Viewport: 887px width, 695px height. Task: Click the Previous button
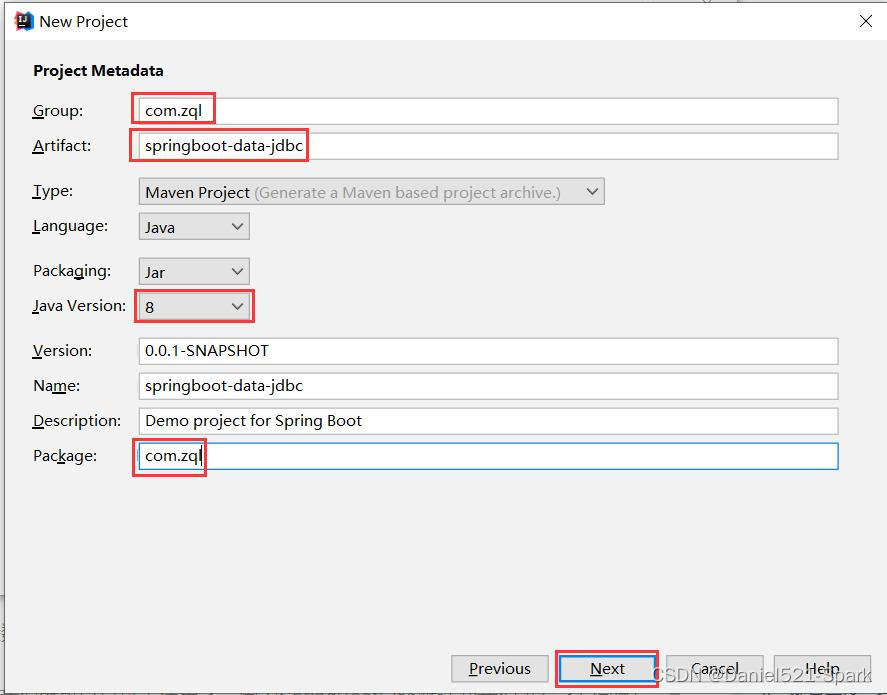point(500,669)
